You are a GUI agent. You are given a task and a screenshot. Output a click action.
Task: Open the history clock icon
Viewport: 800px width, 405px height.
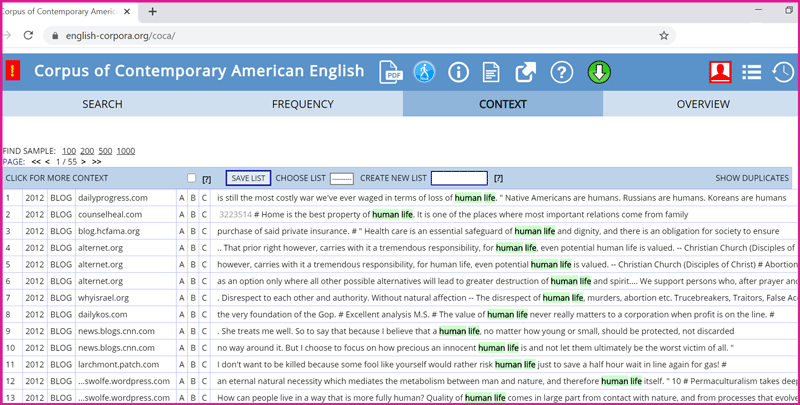[x=783, y=72]
